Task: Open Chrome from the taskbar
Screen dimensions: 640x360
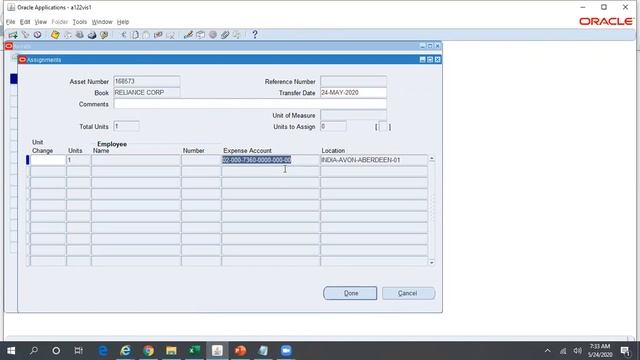Action: (x=149, y=351)
